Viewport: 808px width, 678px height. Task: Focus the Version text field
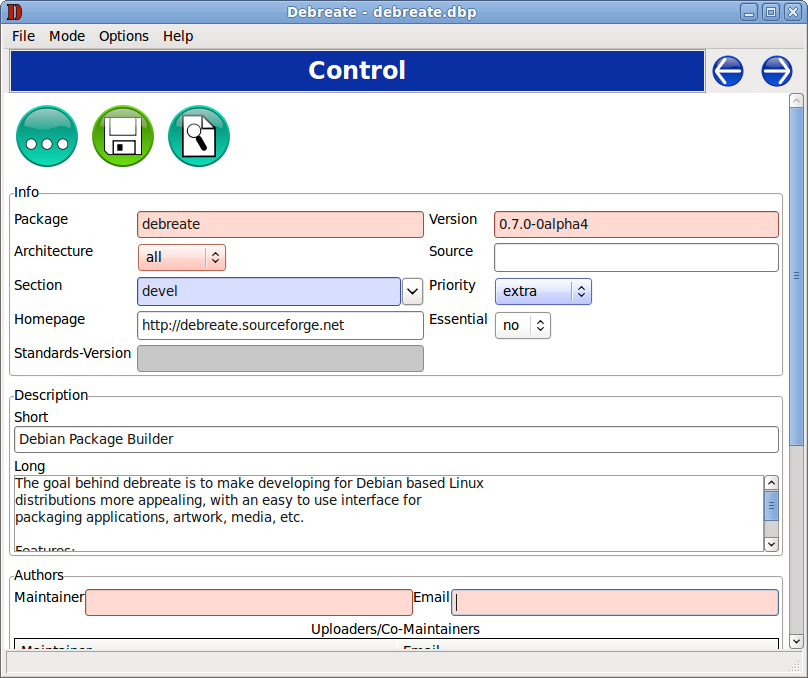(636, 224)
